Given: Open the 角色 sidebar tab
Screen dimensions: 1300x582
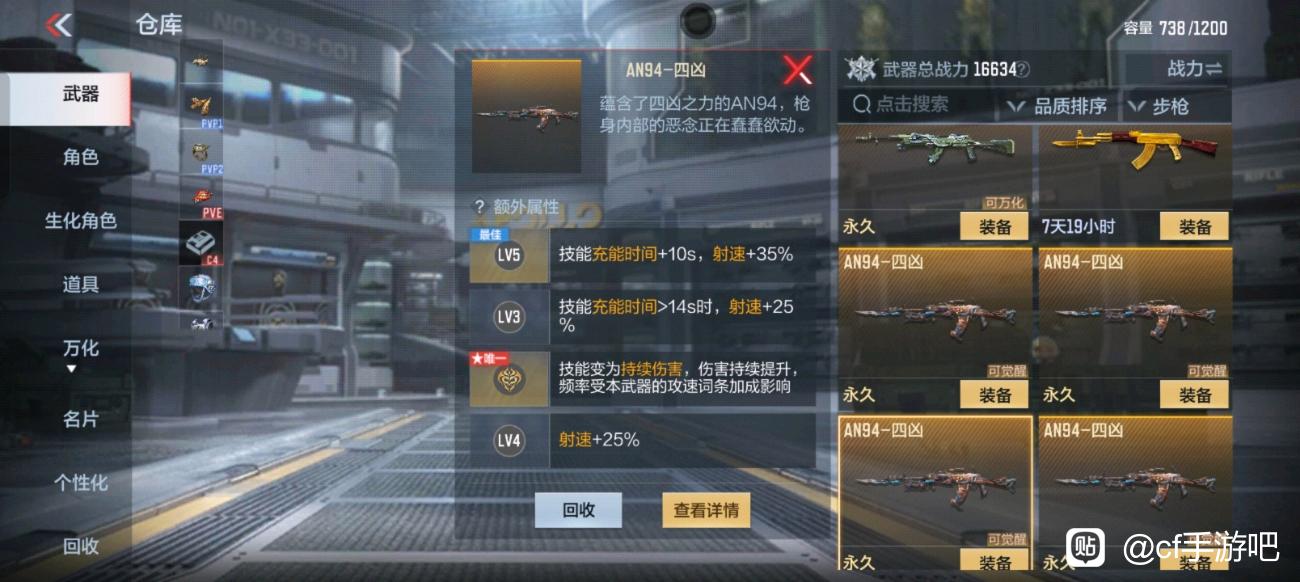Looking at the screenshot, I should pos(81,157).
